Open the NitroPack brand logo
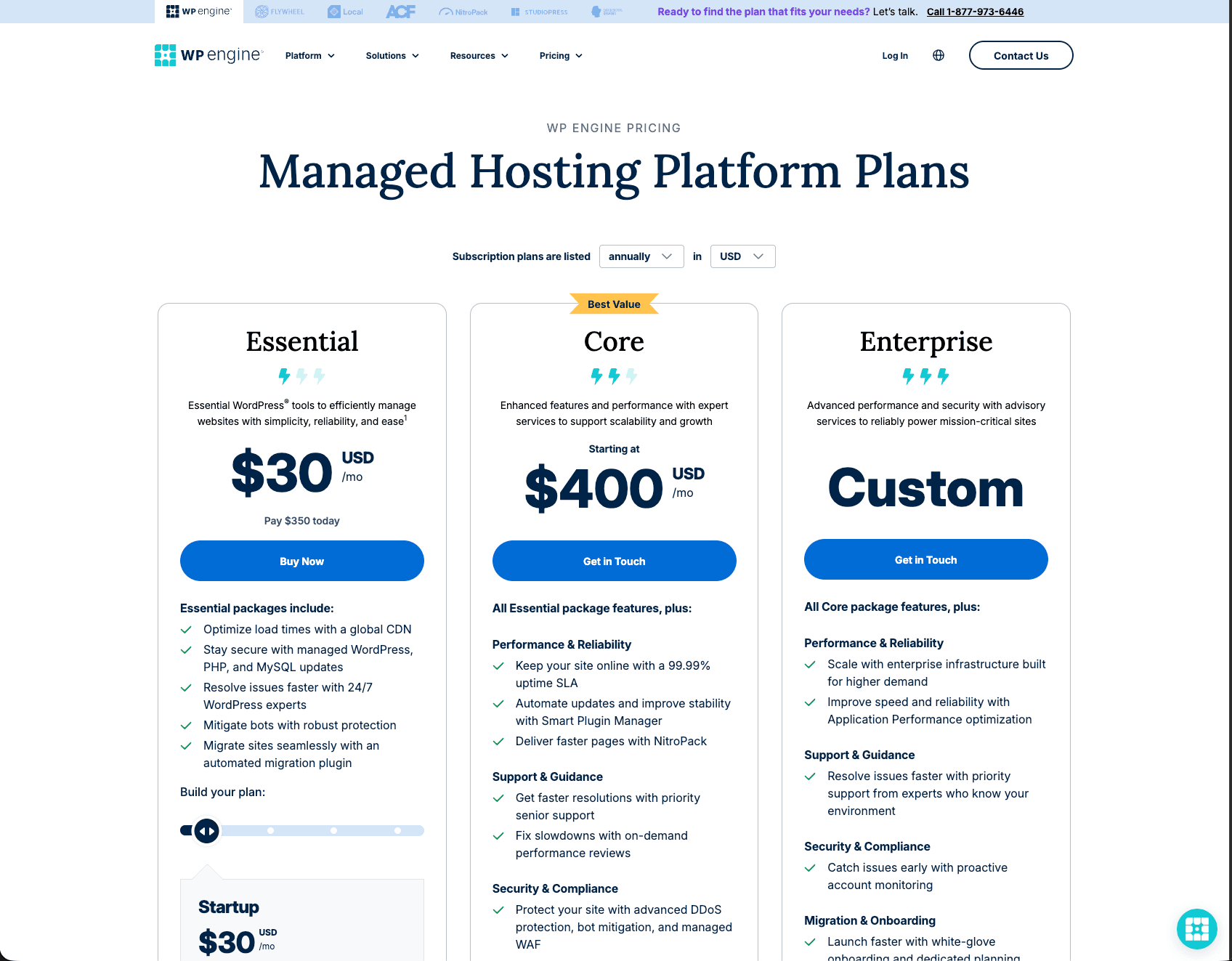 [x=463, y=12]
